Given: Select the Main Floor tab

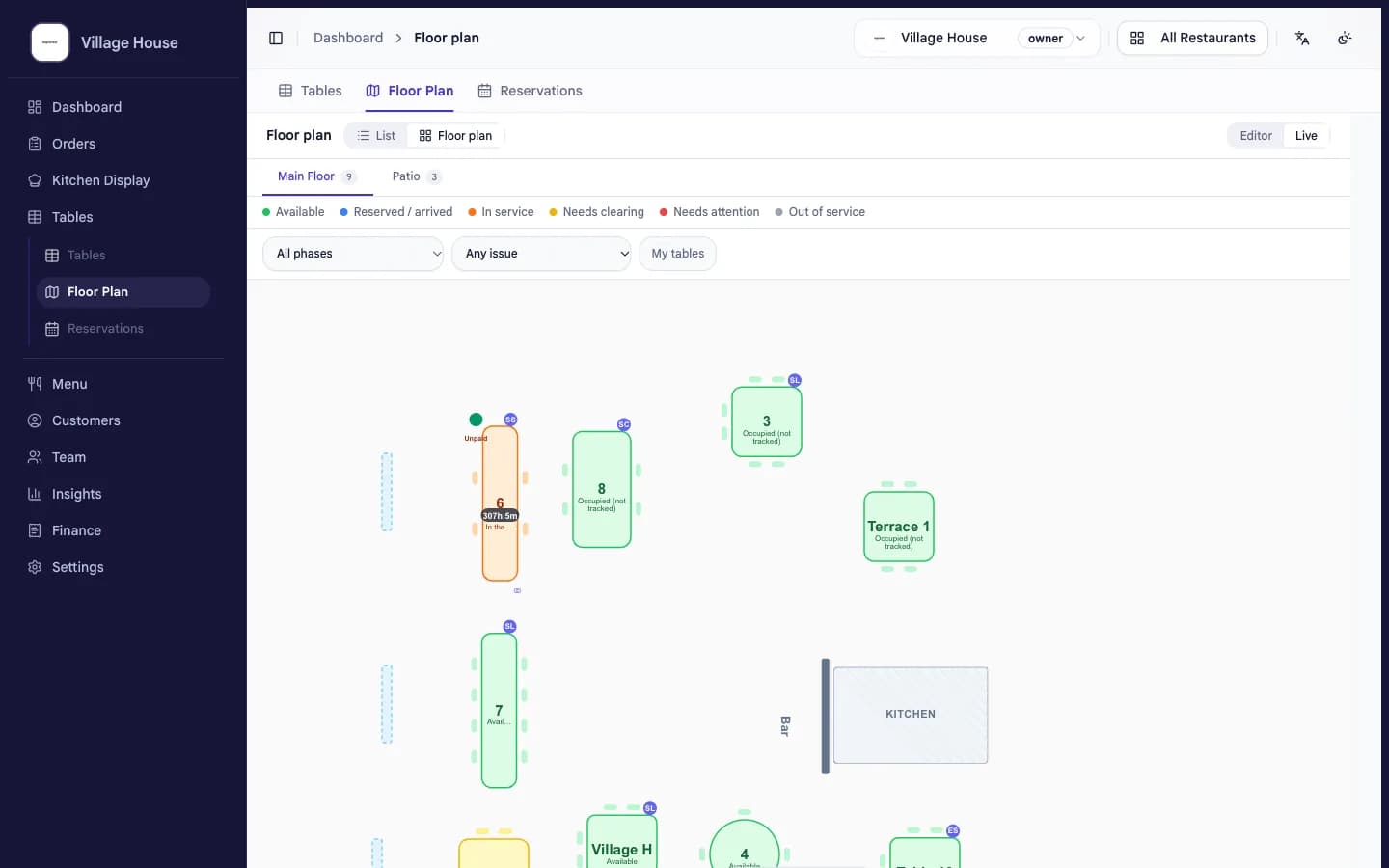Looking at the screenshot, I should pyautogui.click(x=317, y=176).
